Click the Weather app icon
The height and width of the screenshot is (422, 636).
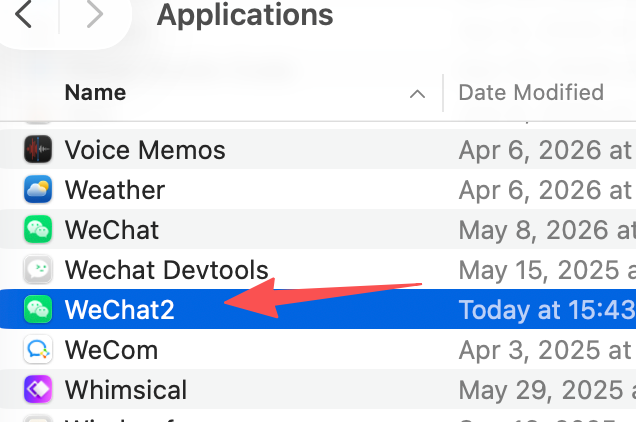38,189
